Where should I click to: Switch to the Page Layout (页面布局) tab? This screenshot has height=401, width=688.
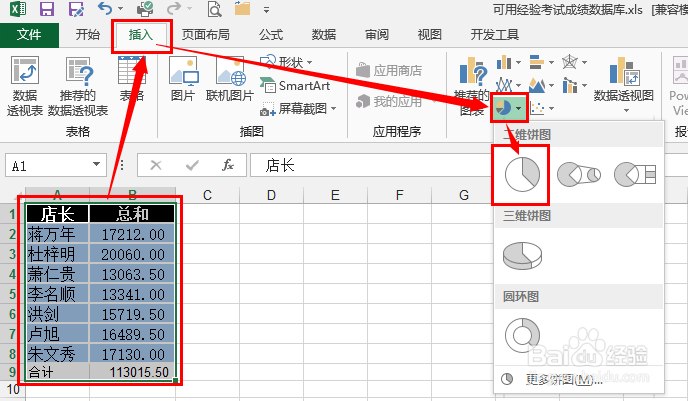coord(205,35)
